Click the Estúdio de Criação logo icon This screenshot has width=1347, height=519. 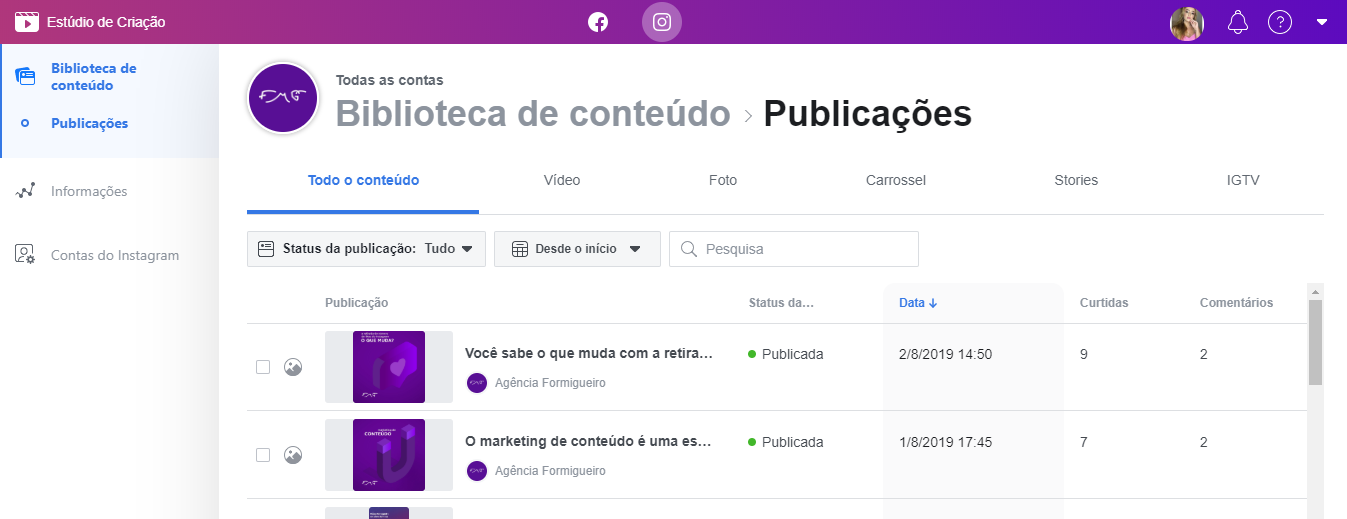click(x=27, y=22)
